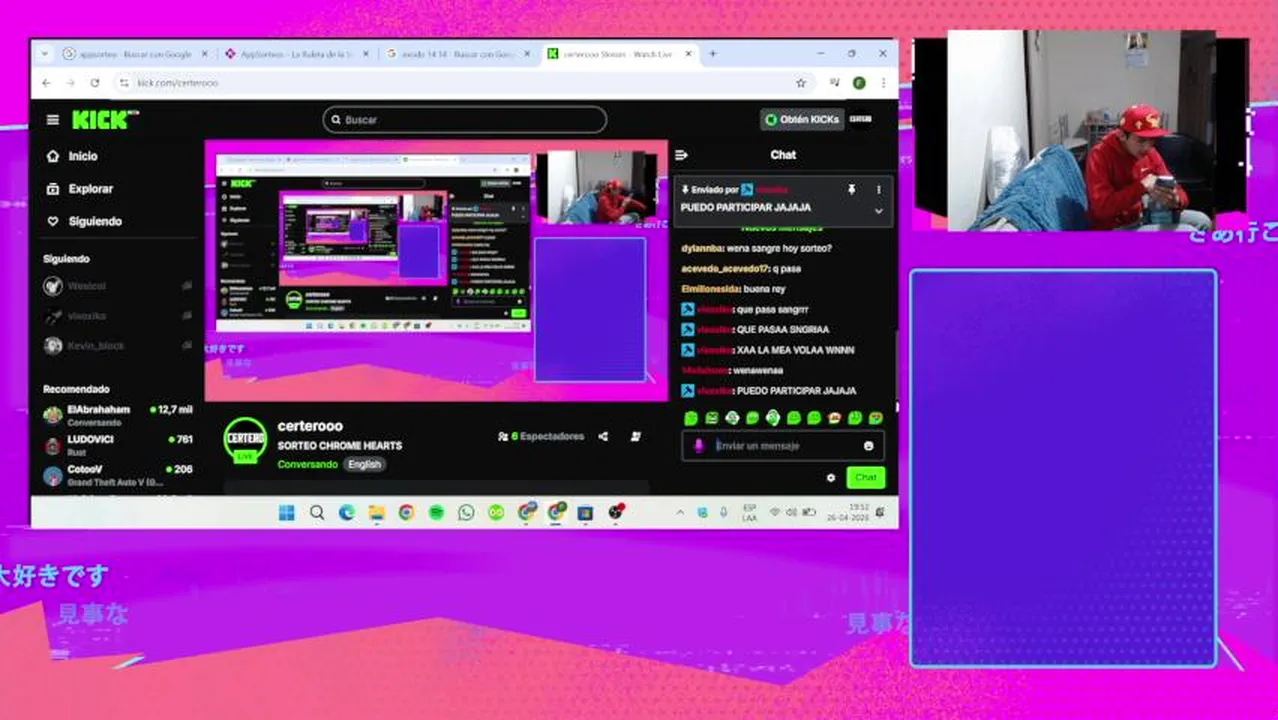Collapse the chat panel with the arrow icon
The image size is (1278, 720).
(681, 155)
